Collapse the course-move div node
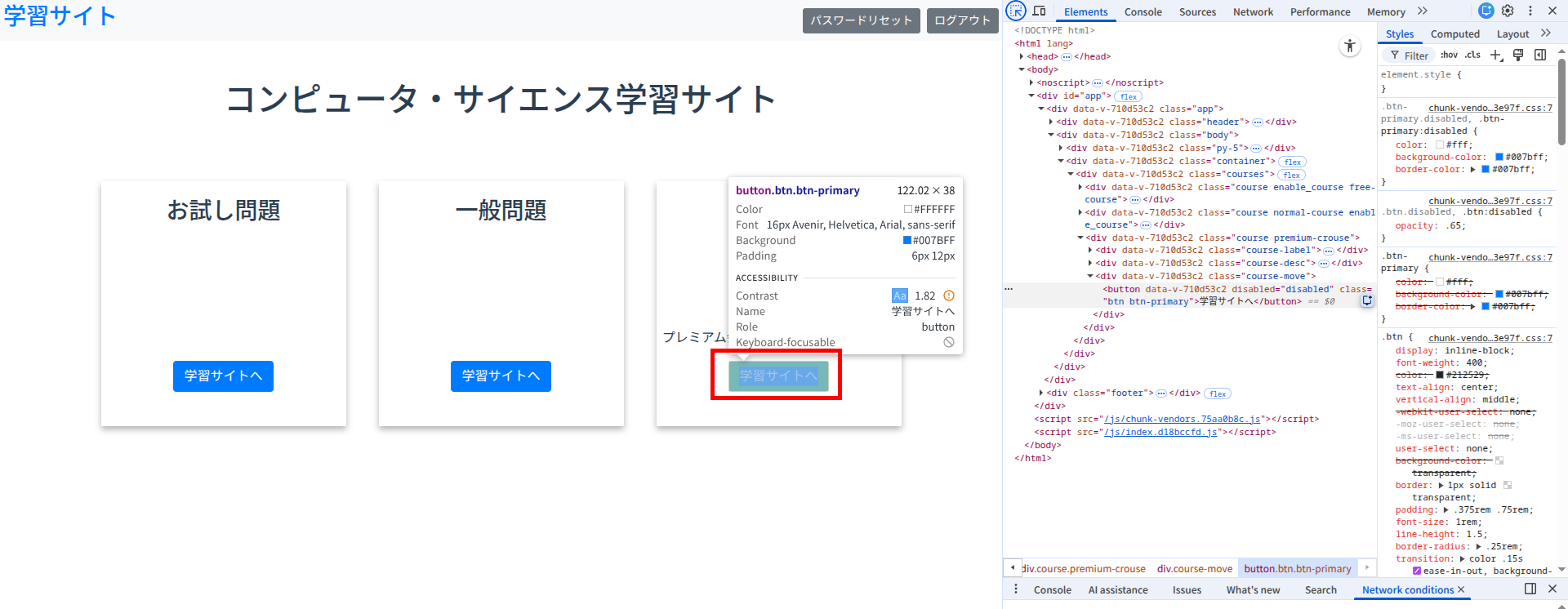This screenshot has height=609, width=1568. tap(1090, 276)
